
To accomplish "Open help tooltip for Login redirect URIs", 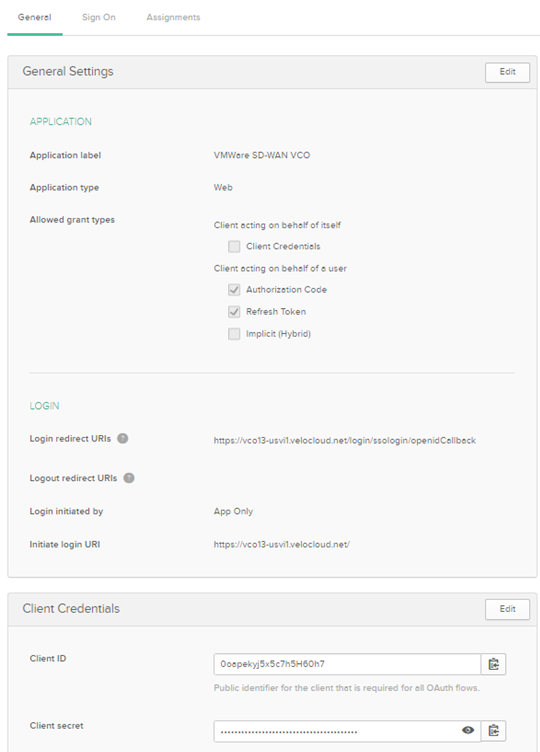I will coord(123,438).
